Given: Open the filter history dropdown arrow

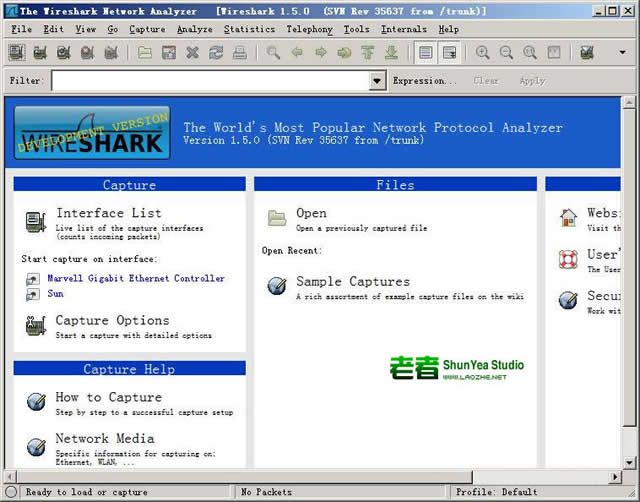Looking at the screenshot, I should (377, 81).
